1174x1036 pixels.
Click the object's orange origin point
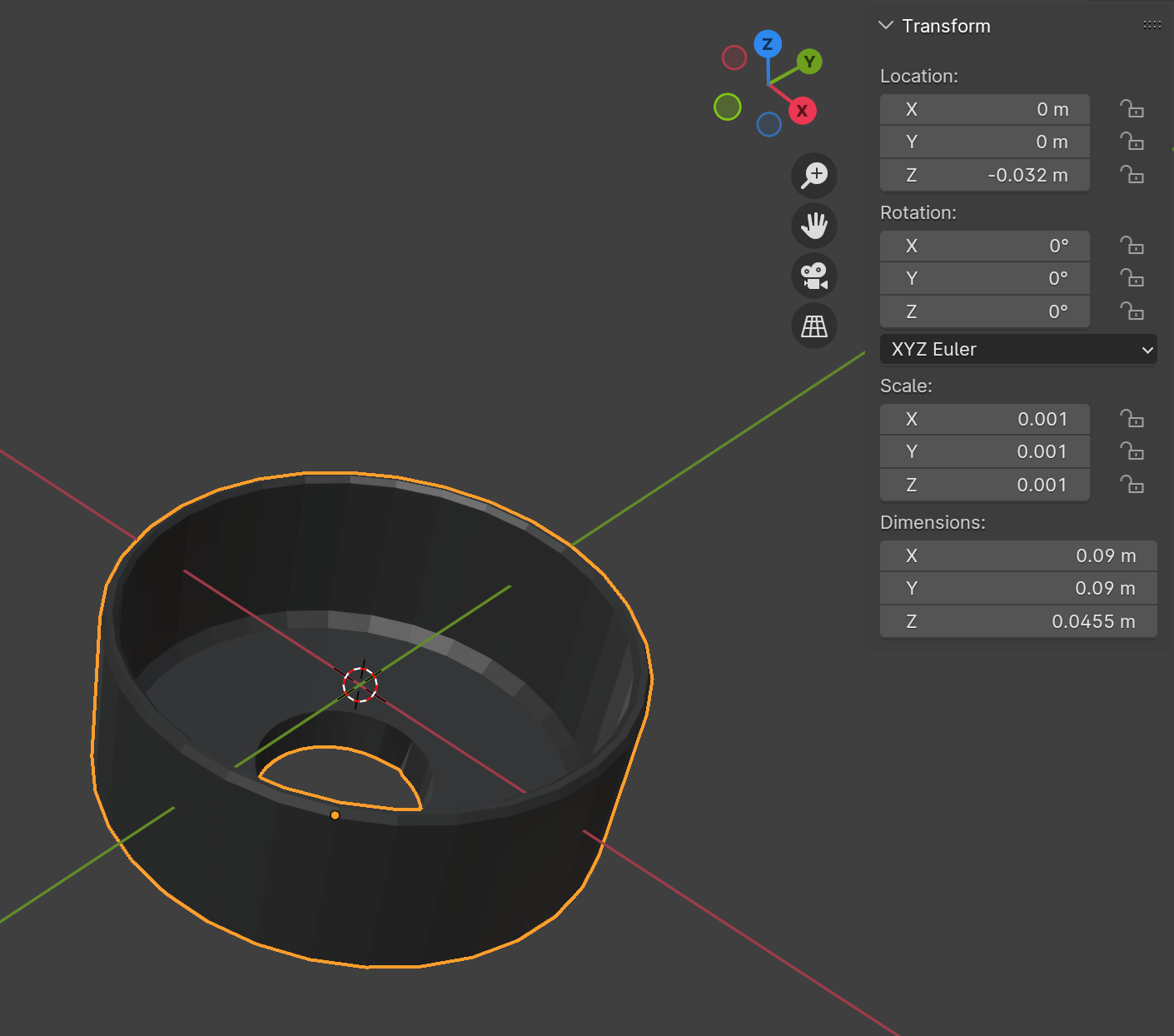click(335, 815)
